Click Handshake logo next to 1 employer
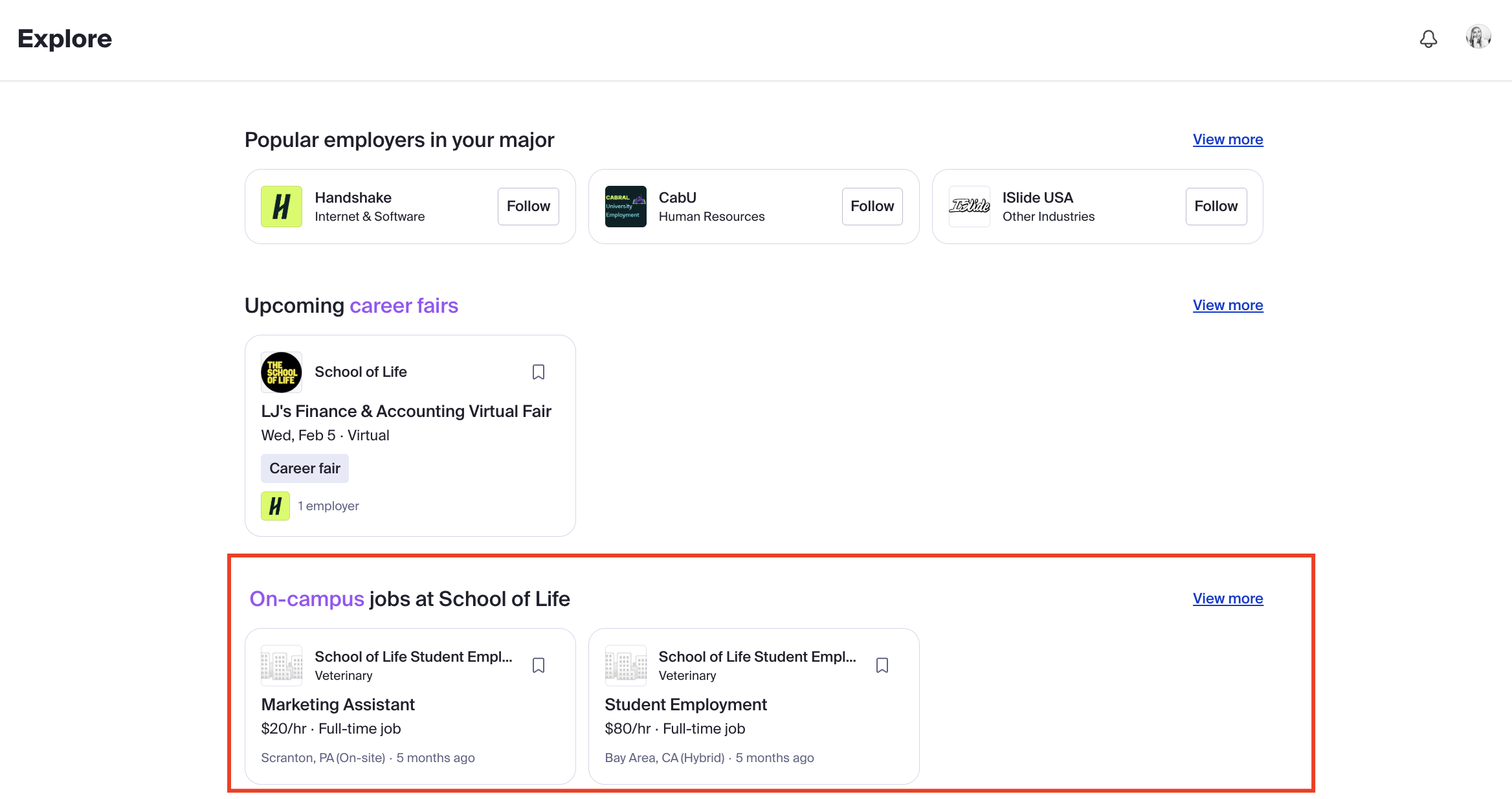This screenshot has width=1512, height=799. click(275, 506)
